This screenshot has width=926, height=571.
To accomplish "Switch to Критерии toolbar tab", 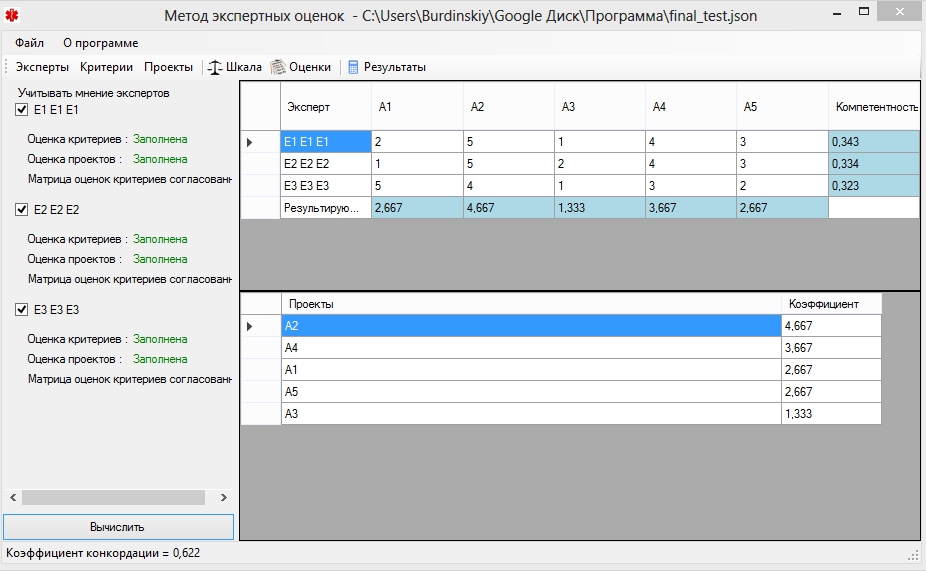I will [x=106, y=67].
